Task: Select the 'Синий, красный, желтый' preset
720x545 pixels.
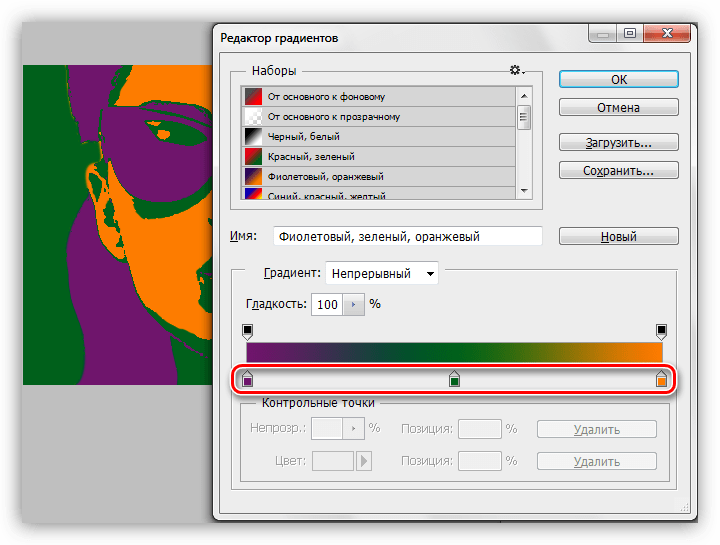Action: [x=378, y=193]
